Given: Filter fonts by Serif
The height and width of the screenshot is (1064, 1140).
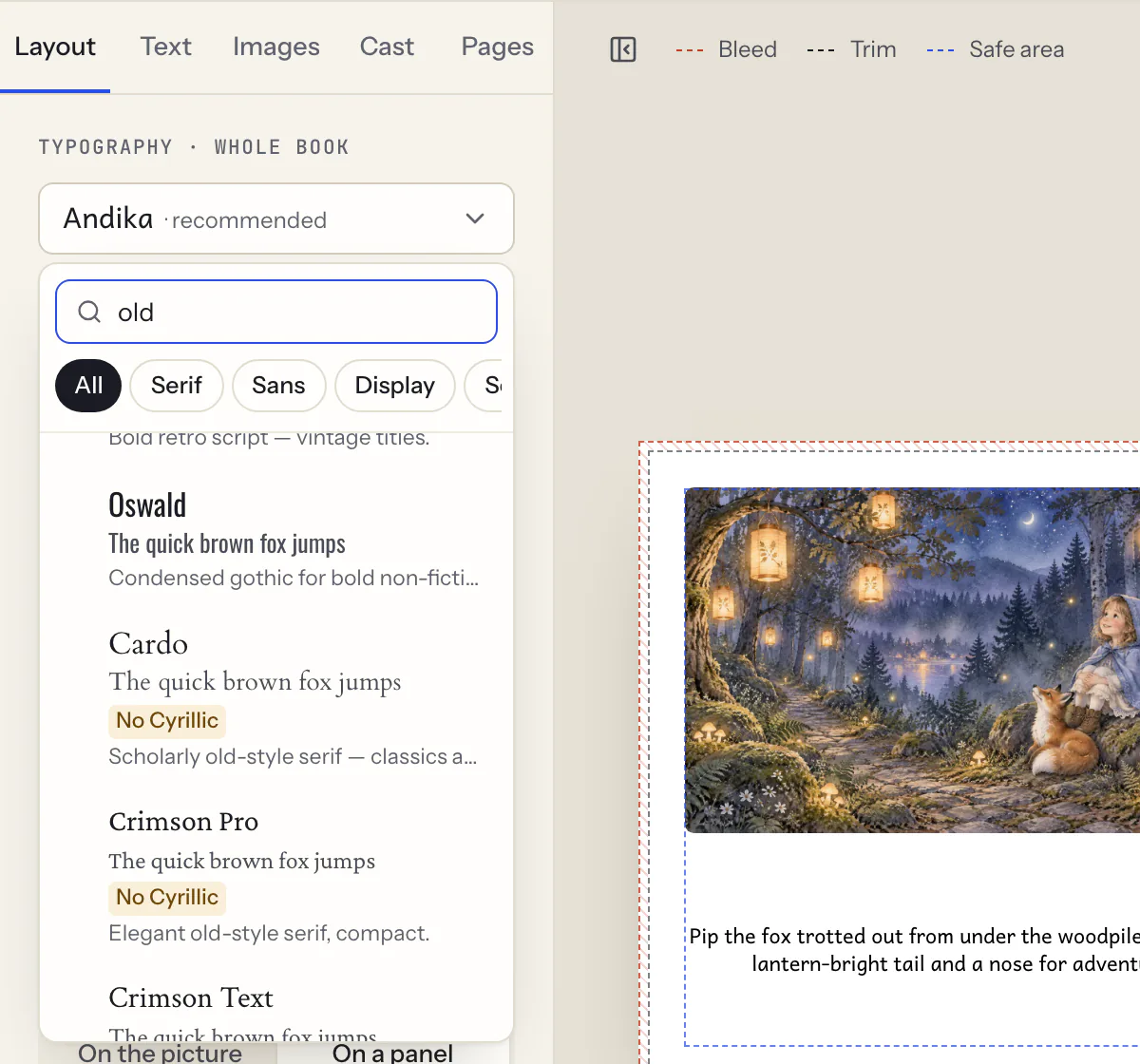Looking at the screenshot, I should [177, 386].
